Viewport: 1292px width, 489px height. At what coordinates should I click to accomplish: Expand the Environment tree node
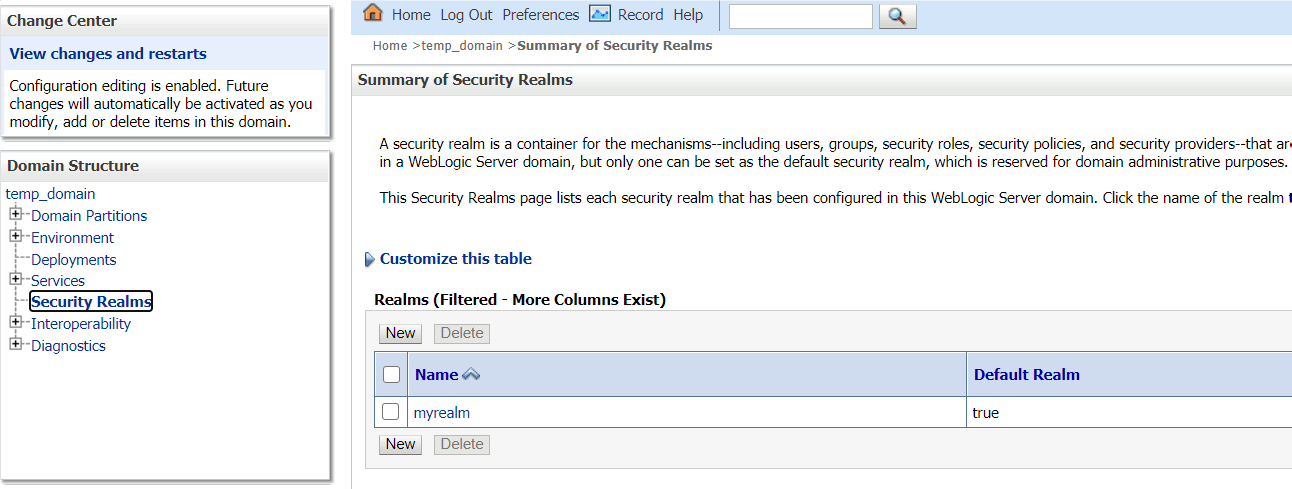pyautogui.click(x=16, y=237)
